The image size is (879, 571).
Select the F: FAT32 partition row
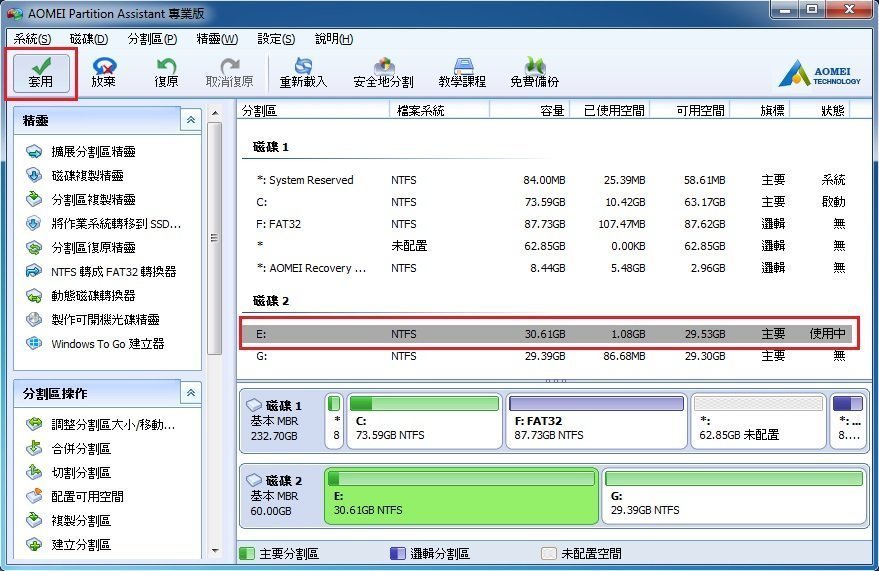click(549, 224)
